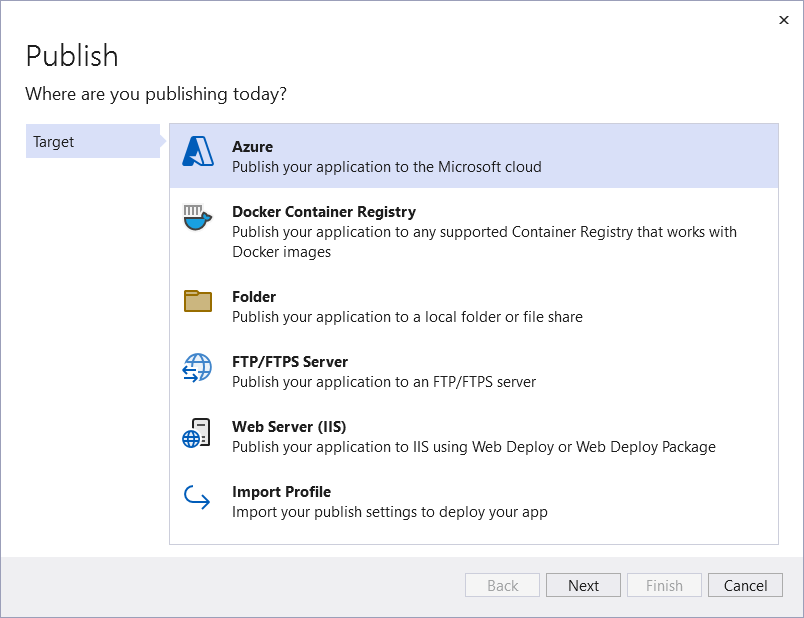Click the Web Server IIS icon
Viewport: 804px width, 618px height.
[x=197, y=433]
